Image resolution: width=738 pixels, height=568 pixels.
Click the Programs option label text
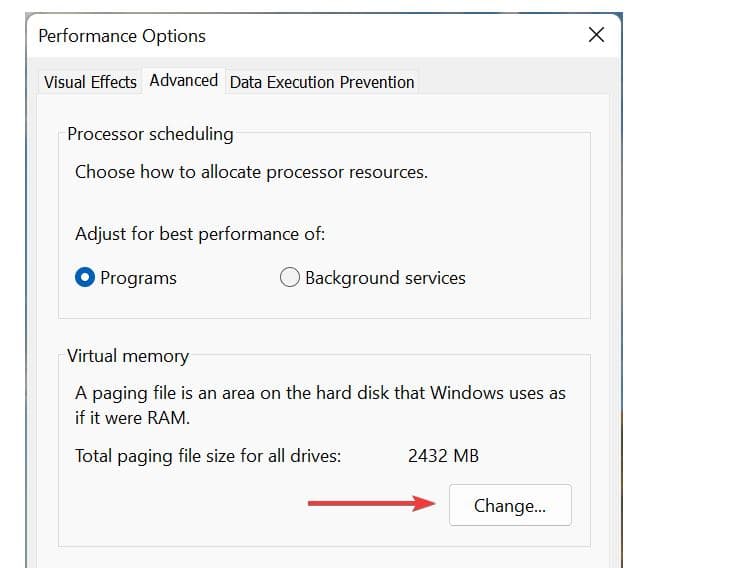tap(138, 278)
